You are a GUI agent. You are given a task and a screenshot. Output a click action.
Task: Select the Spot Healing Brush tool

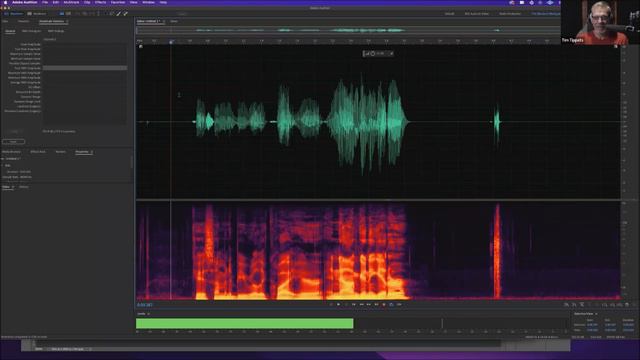[x=125, y=13]
